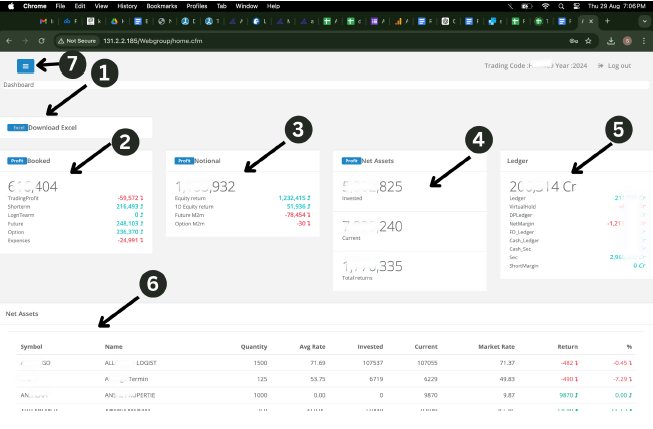Click the Profit badge on Notional card
The width and height of the screenshot is (653, 429).
click(x=184, y=160)
